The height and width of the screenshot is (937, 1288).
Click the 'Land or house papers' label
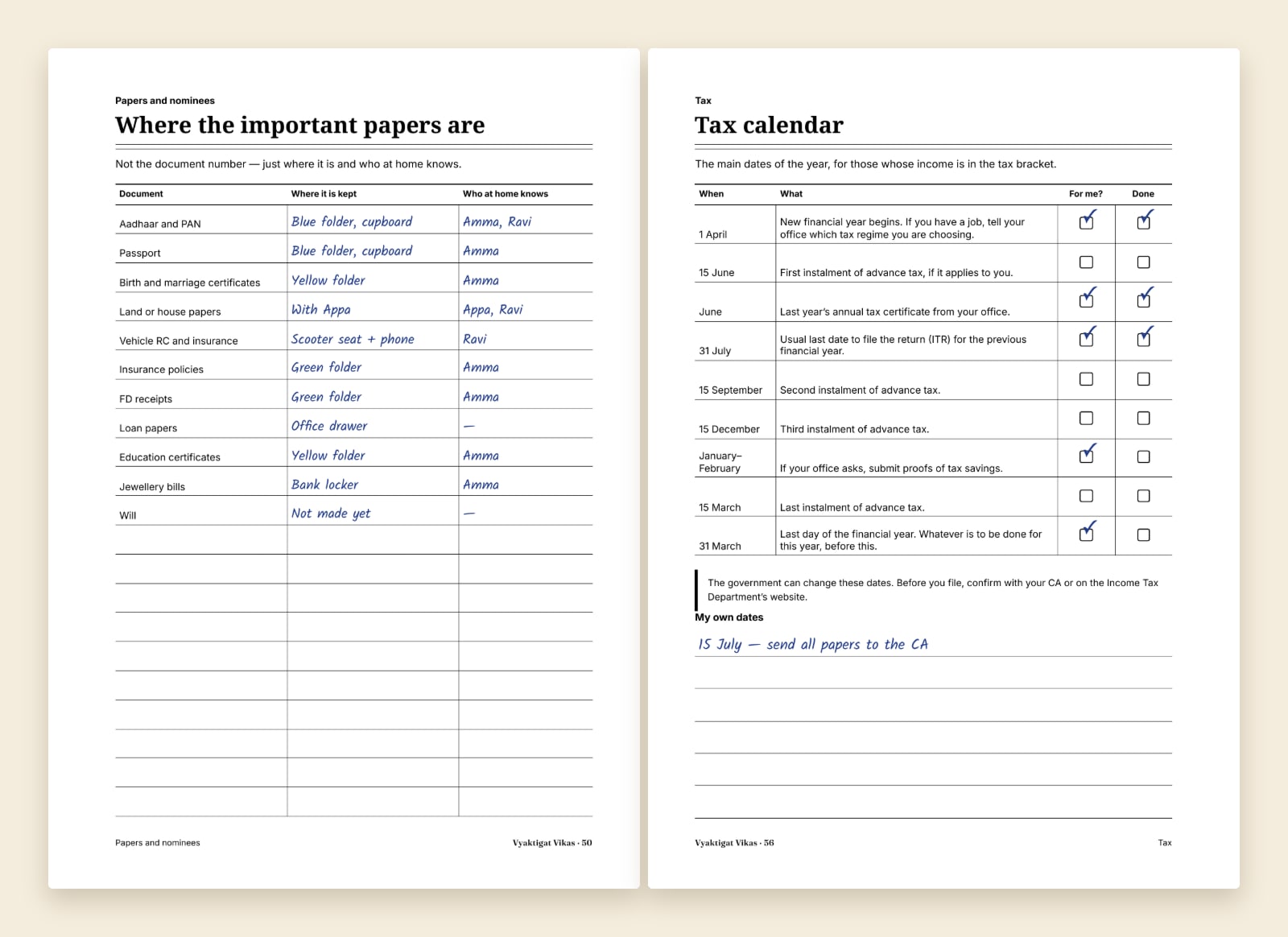170,312
